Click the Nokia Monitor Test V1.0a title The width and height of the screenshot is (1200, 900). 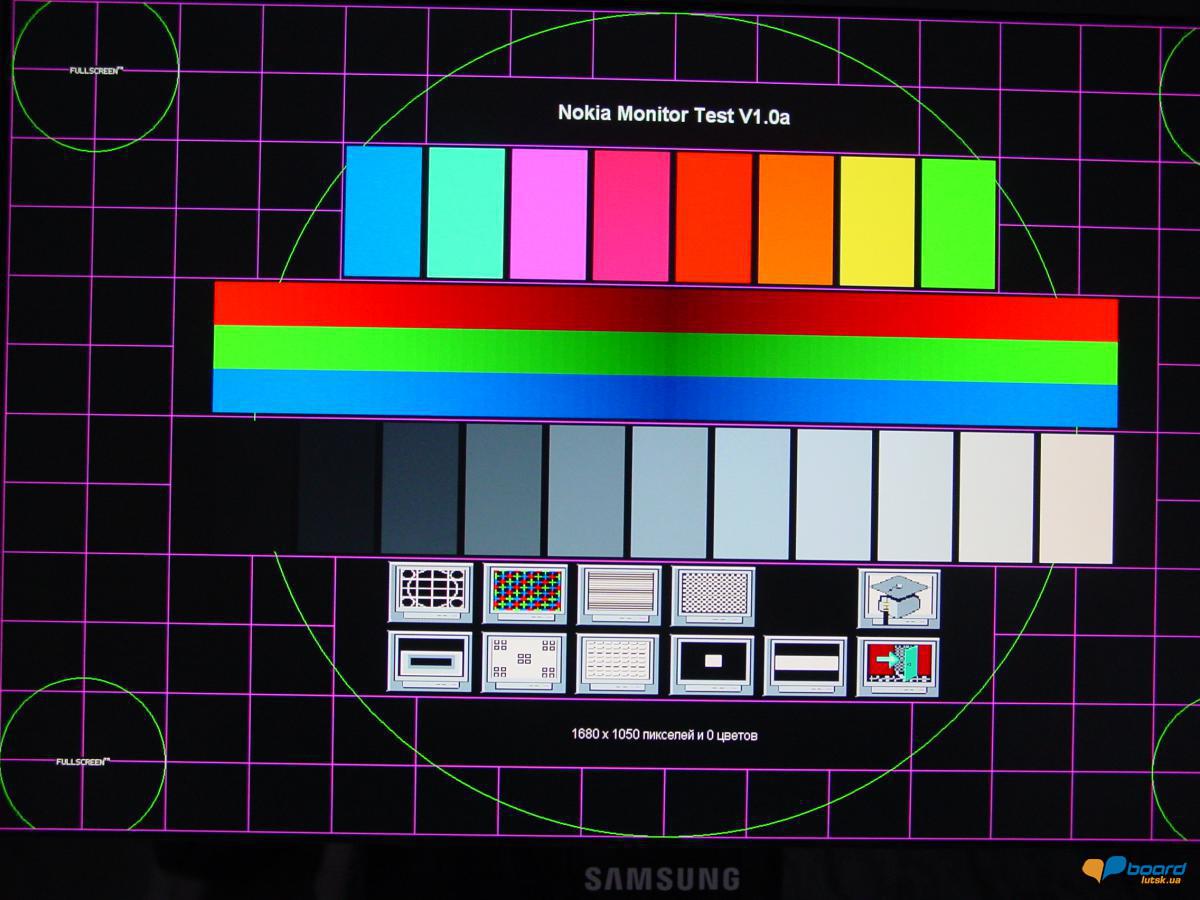674,114
